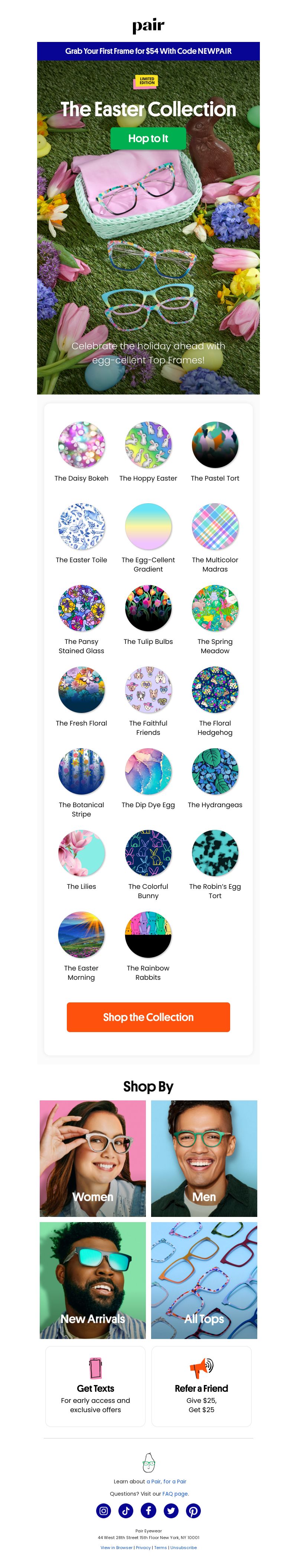Choose The Hoppy Easter pattern thumbnail
This screenshot has width=297, height=1568.
point(148,445)
